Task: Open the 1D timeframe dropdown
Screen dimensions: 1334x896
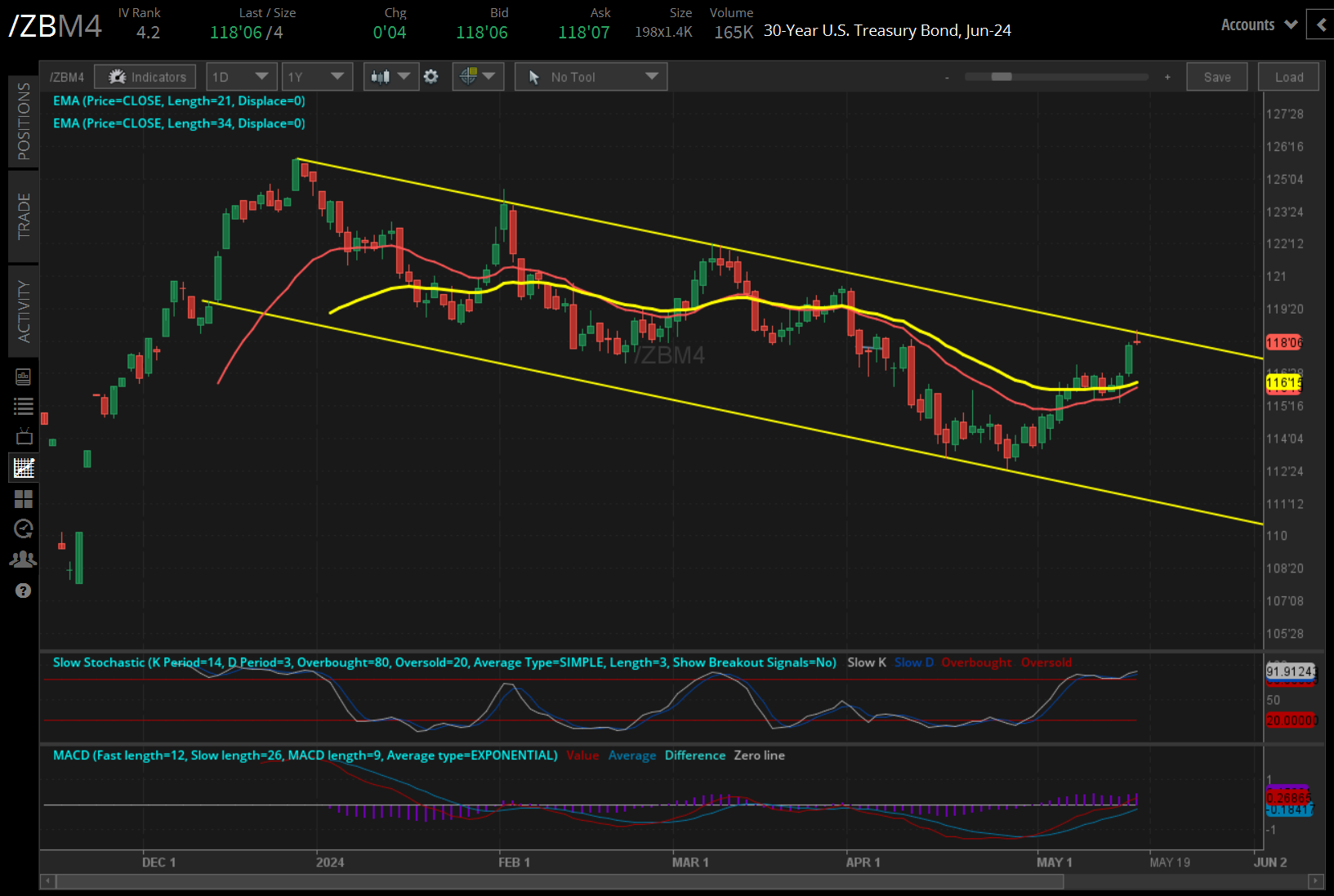Action: pos(241,76)
